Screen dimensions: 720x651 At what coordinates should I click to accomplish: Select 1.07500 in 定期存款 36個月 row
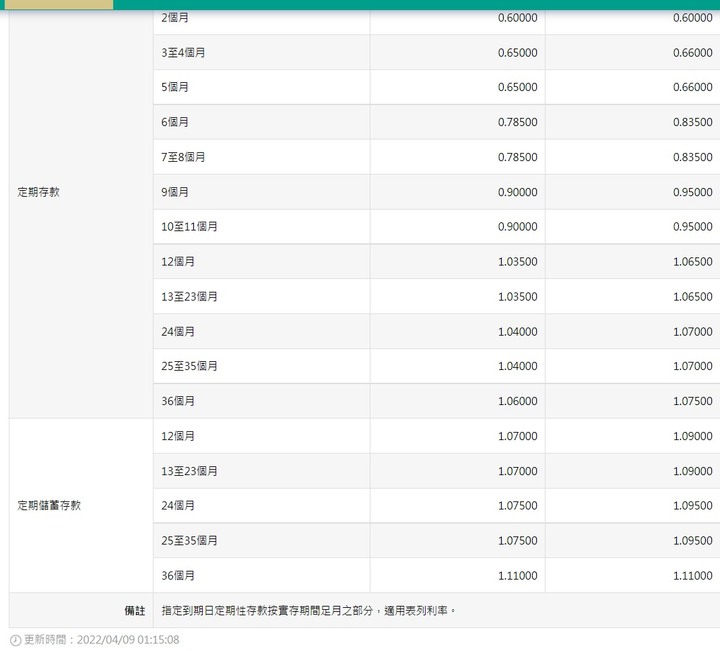coord(692,401)
